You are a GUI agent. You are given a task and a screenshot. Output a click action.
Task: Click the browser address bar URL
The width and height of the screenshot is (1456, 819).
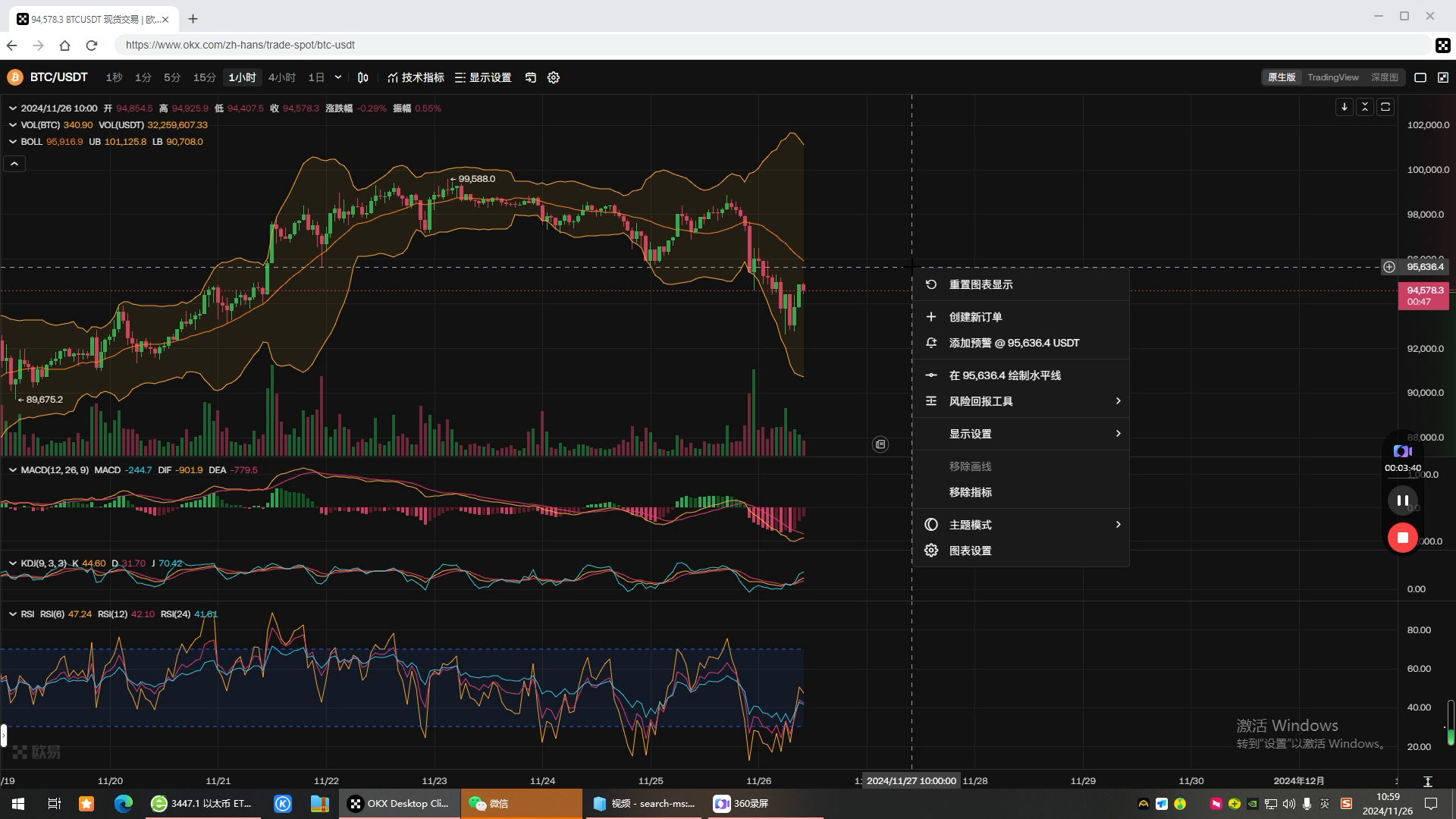pyautogui.click(x=240, y=45)
